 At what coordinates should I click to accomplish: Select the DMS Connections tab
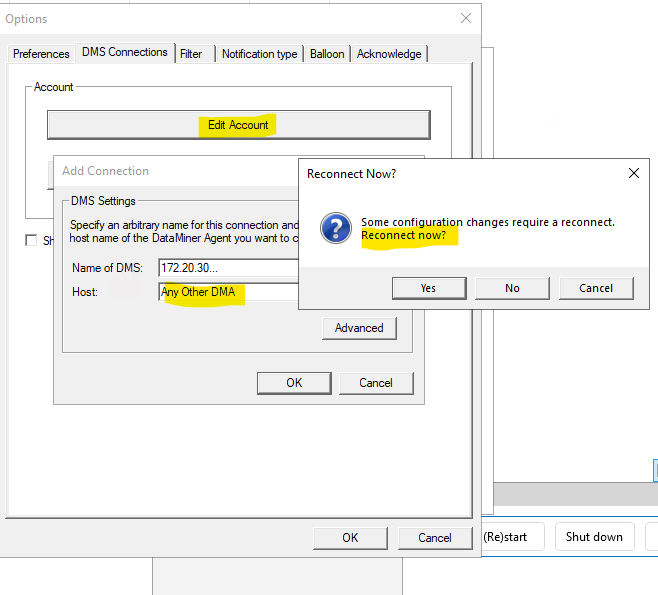point(124,52)
